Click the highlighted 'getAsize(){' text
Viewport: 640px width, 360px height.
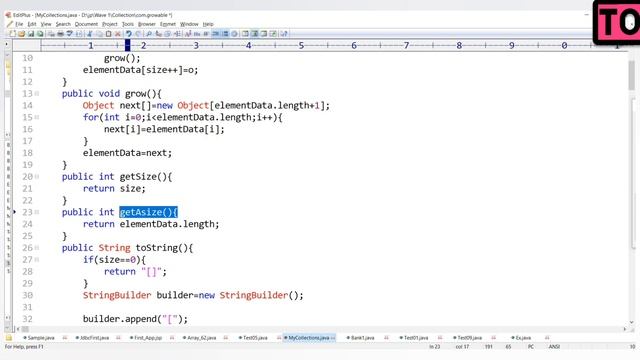[x=148, y=212]
